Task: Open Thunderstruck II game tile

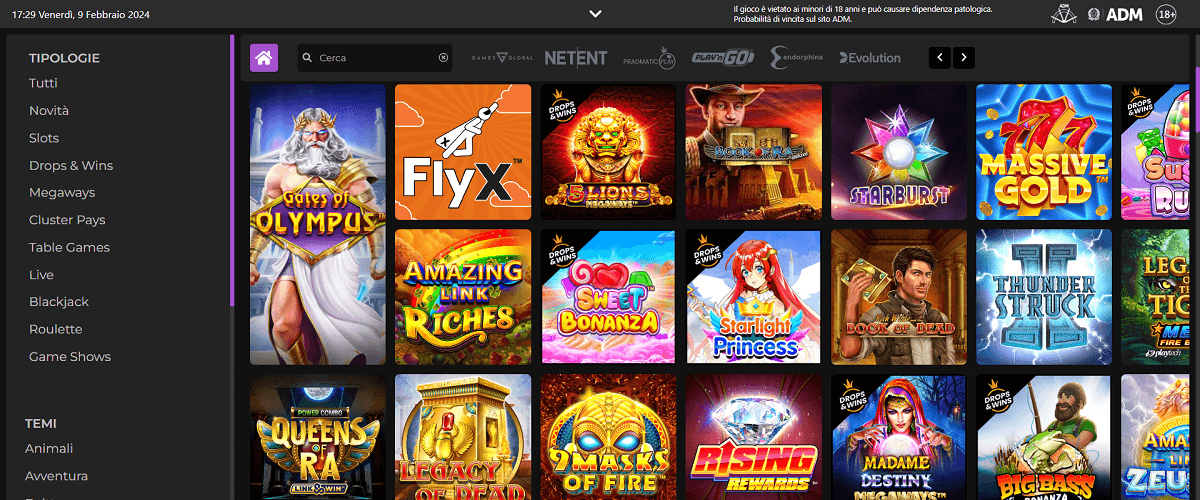Action: pos(1044,297)
